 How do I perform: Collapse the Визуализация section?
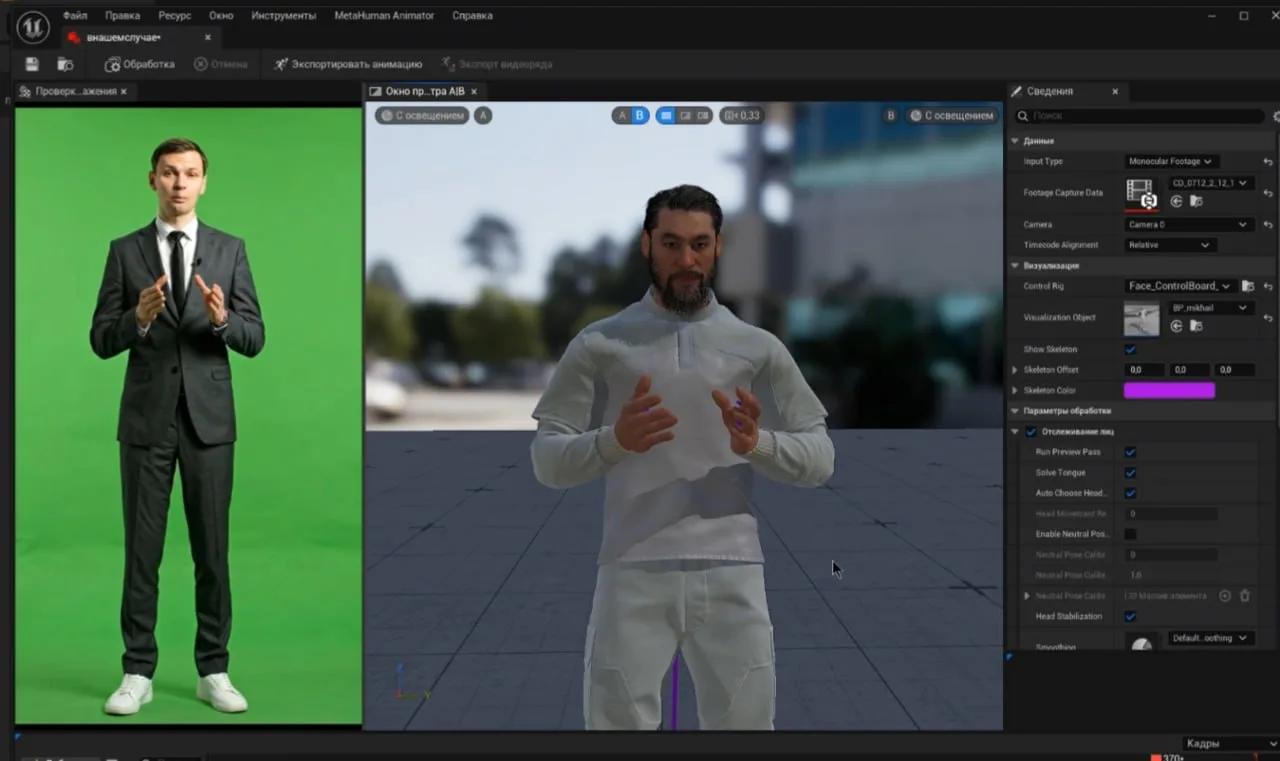pyautogui.click(x=1016, y=266)
